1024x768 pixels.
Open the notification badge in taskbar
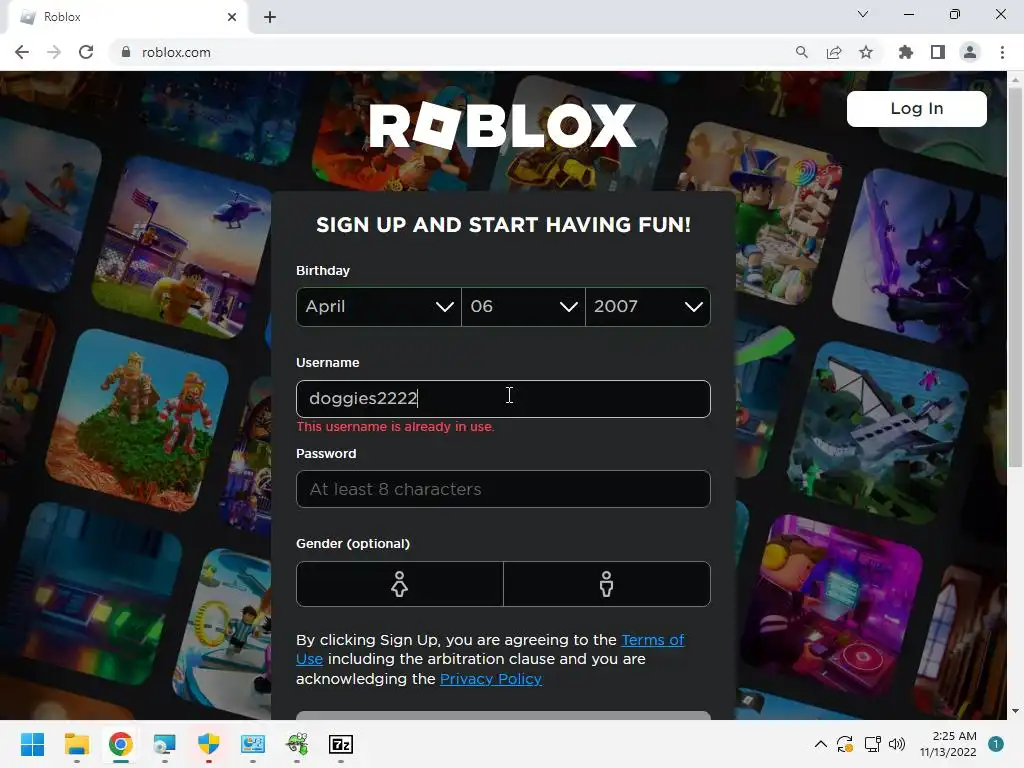click(996, 744)
